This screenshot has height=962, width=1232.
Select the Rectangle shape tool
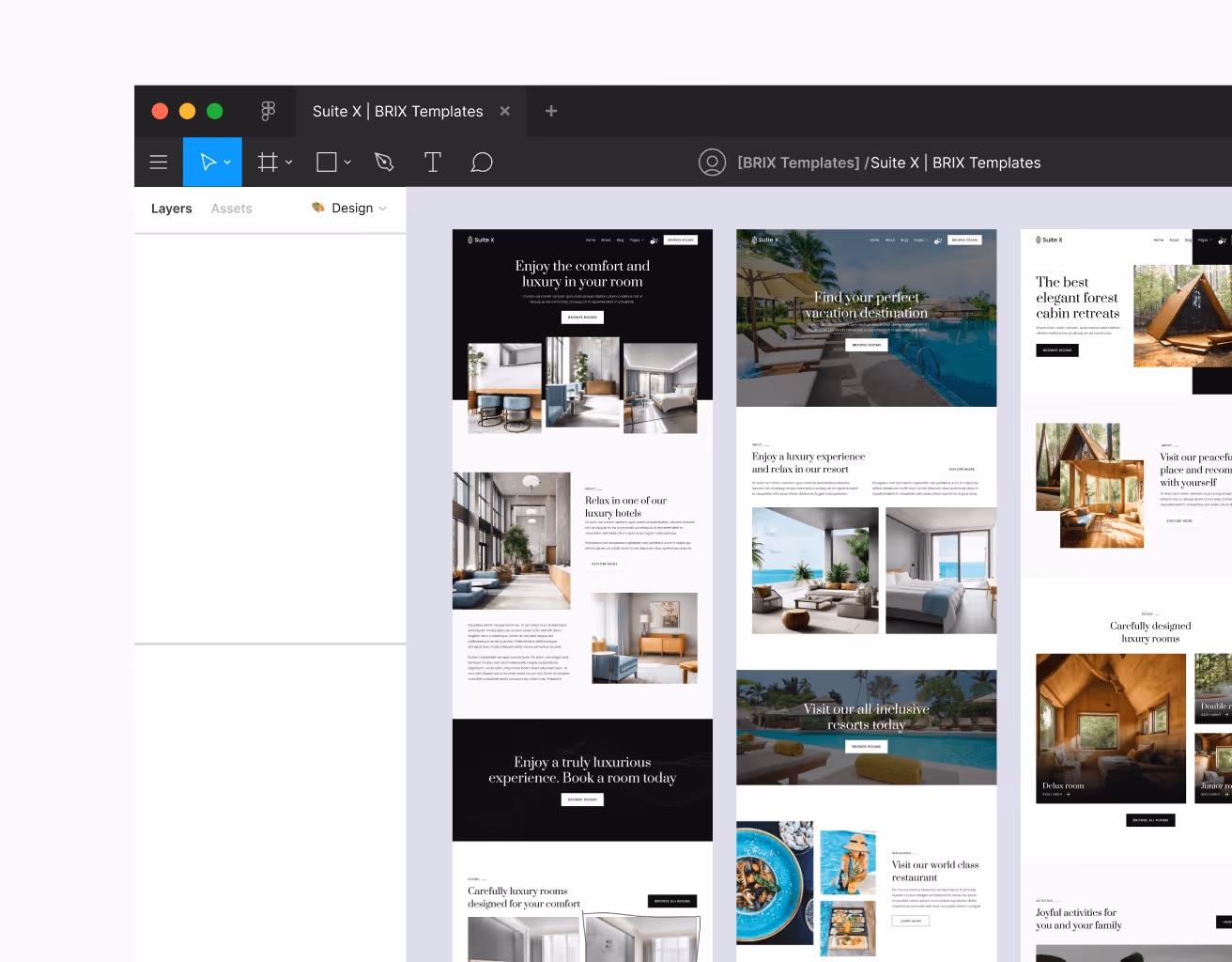[327, 162]
